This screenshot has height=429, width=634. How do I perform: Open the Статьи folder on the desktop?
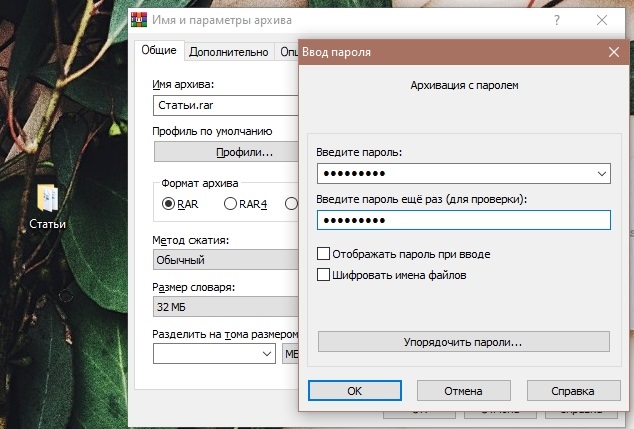[47, 204]
